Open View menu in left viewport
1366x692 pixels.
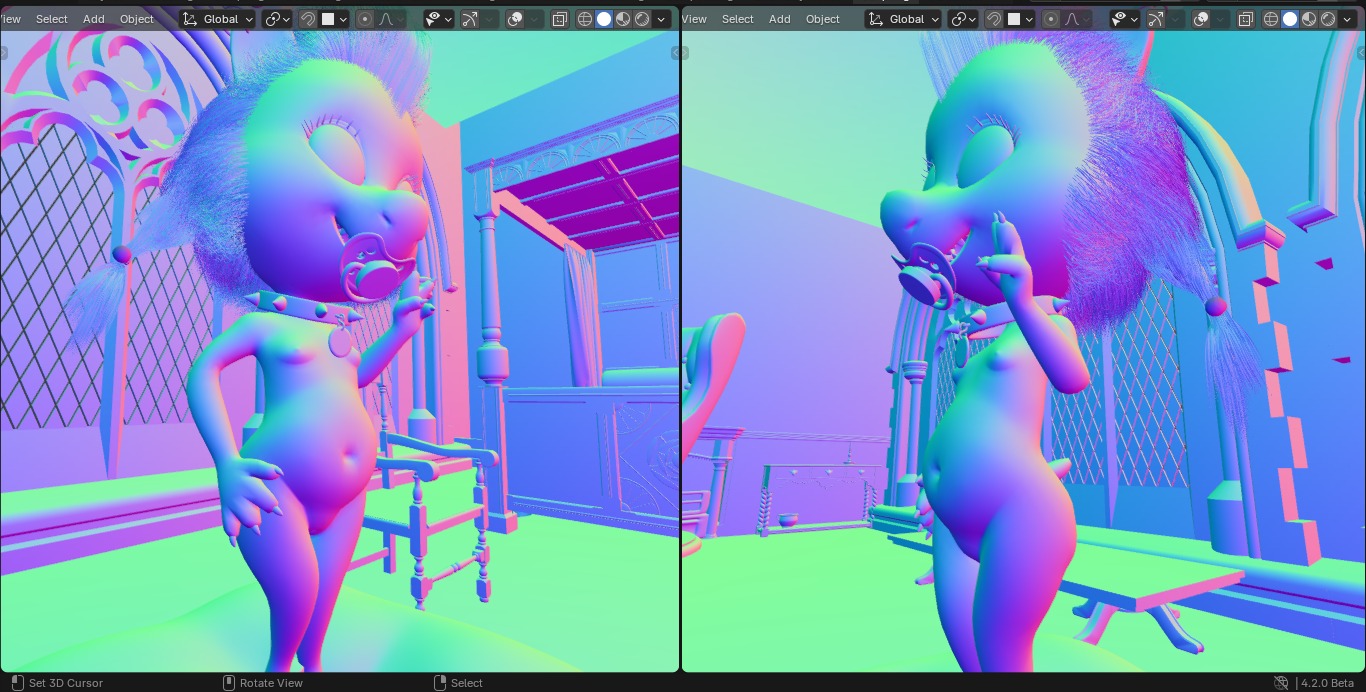point(11,19)
